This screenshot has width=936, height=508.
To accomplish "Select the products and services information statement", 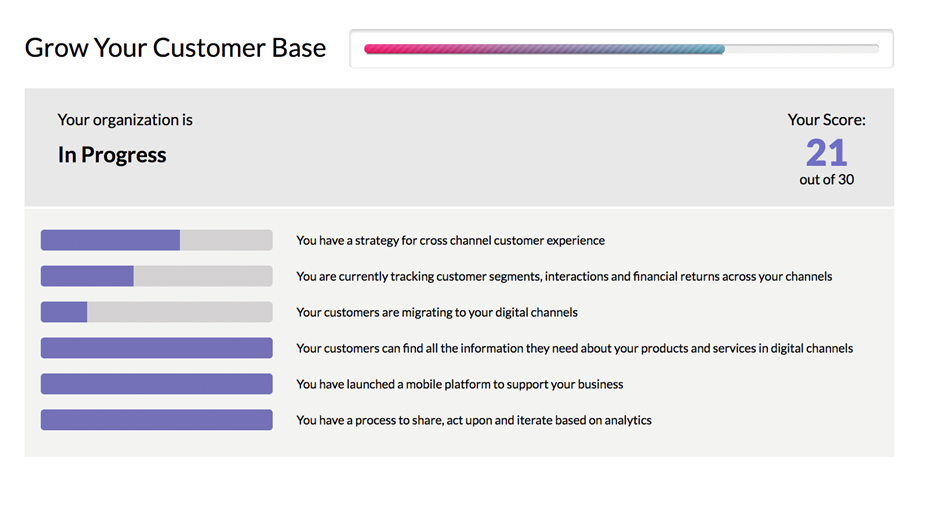I will point(574,348).
